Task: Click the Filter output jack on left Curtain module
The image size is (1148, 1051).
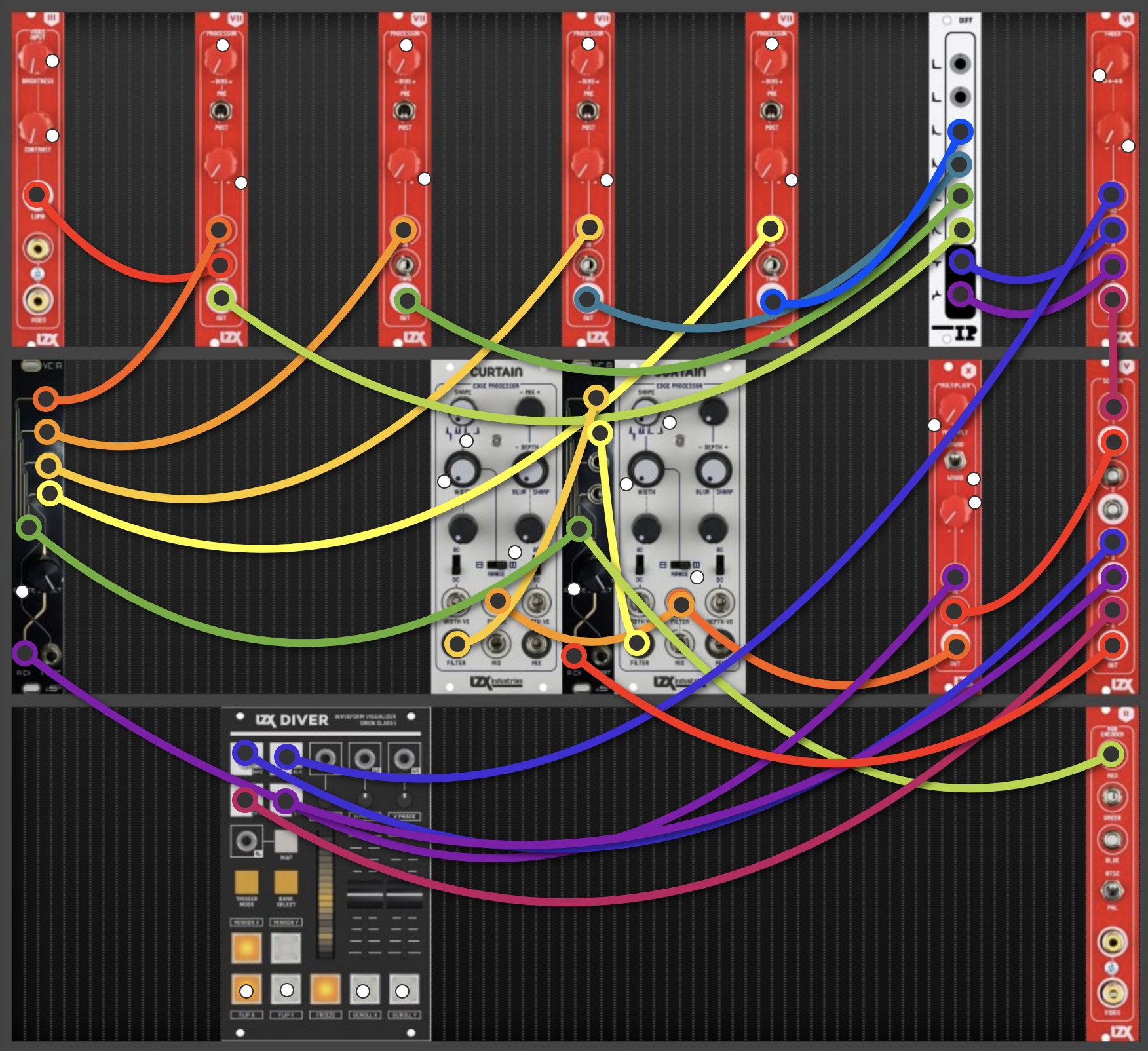Action: pyautogui.click(x=457, y=644)
